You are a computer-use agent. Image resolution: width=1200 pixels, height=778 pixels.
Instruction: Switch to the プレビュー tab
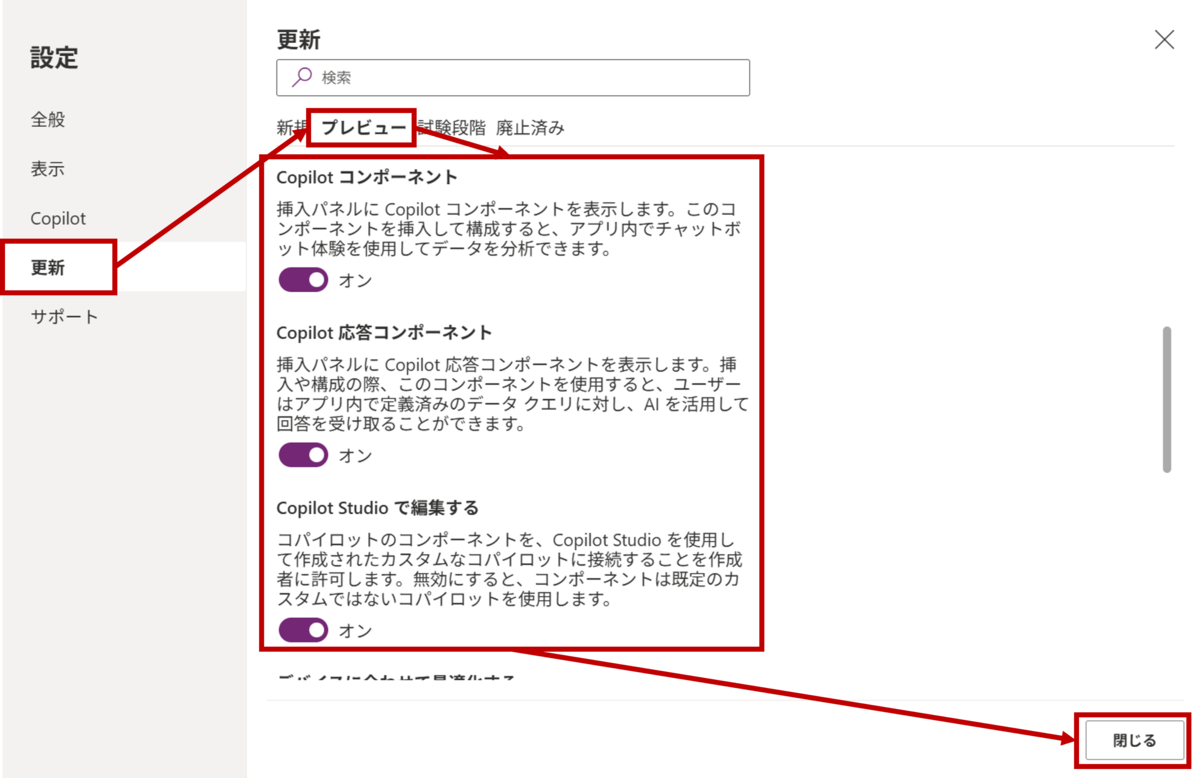(363, 128)
